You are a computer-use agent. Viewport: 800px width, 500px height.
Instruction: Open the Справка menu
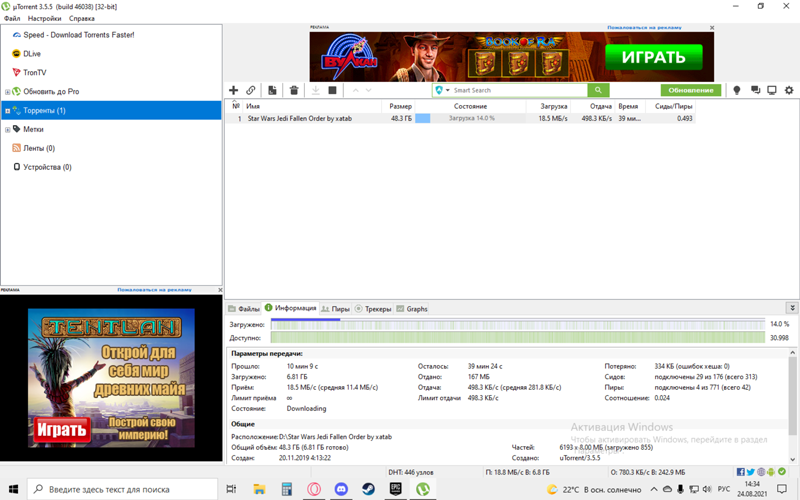tap(82, 18)
